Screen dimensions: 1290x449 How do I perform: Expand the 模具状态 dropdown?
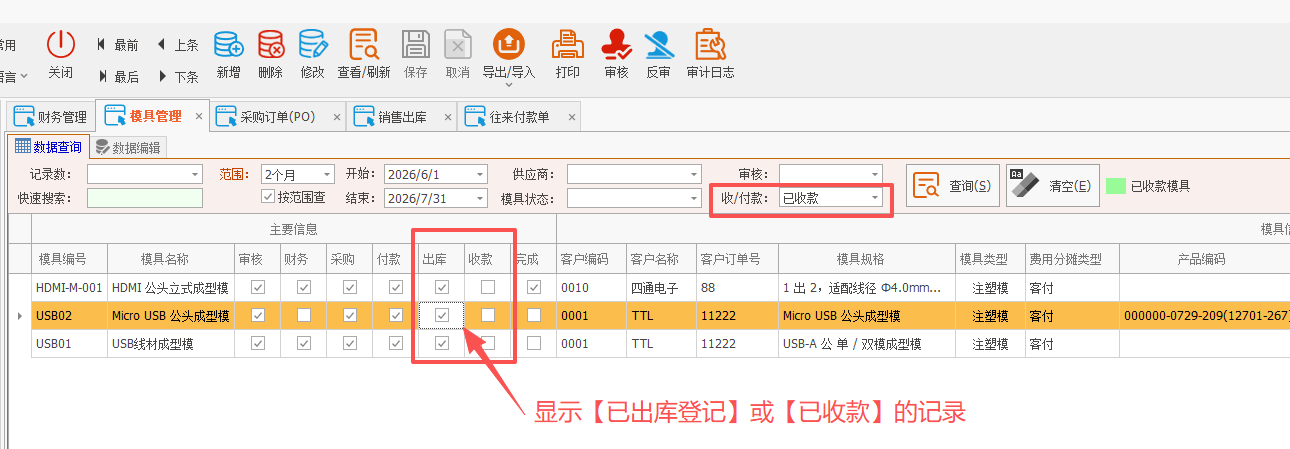coord(694,197)
